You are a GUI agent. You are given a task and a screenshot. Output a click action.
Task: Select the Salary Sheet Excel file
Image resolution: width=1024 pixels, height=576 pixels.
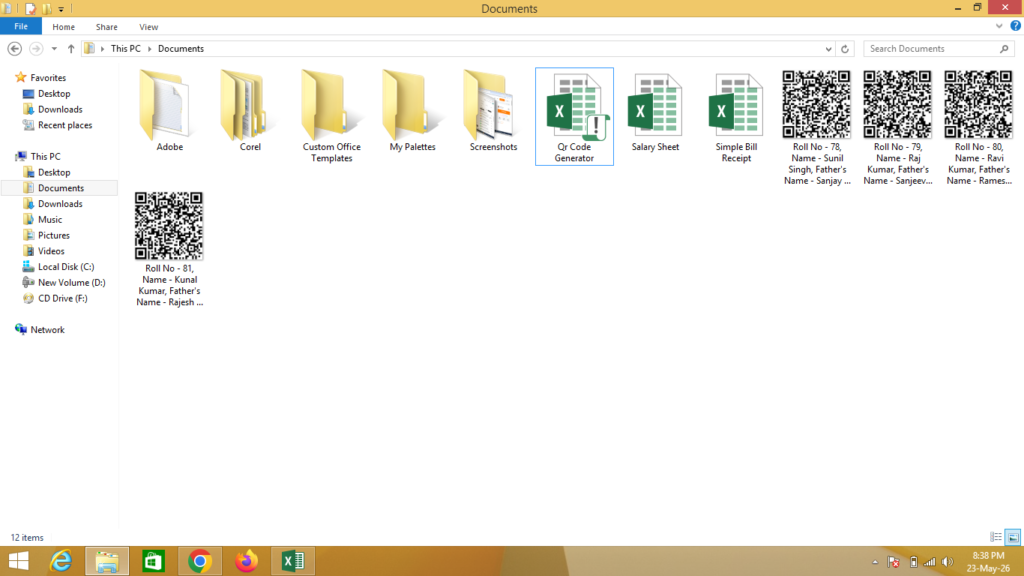655,112
